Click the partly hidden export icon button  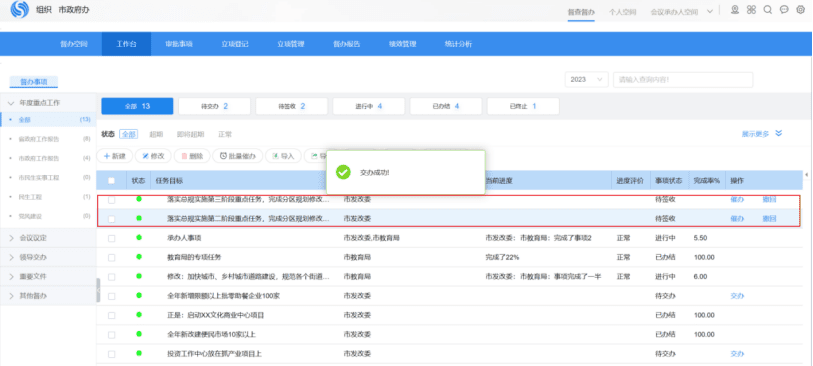click(315, 156)
